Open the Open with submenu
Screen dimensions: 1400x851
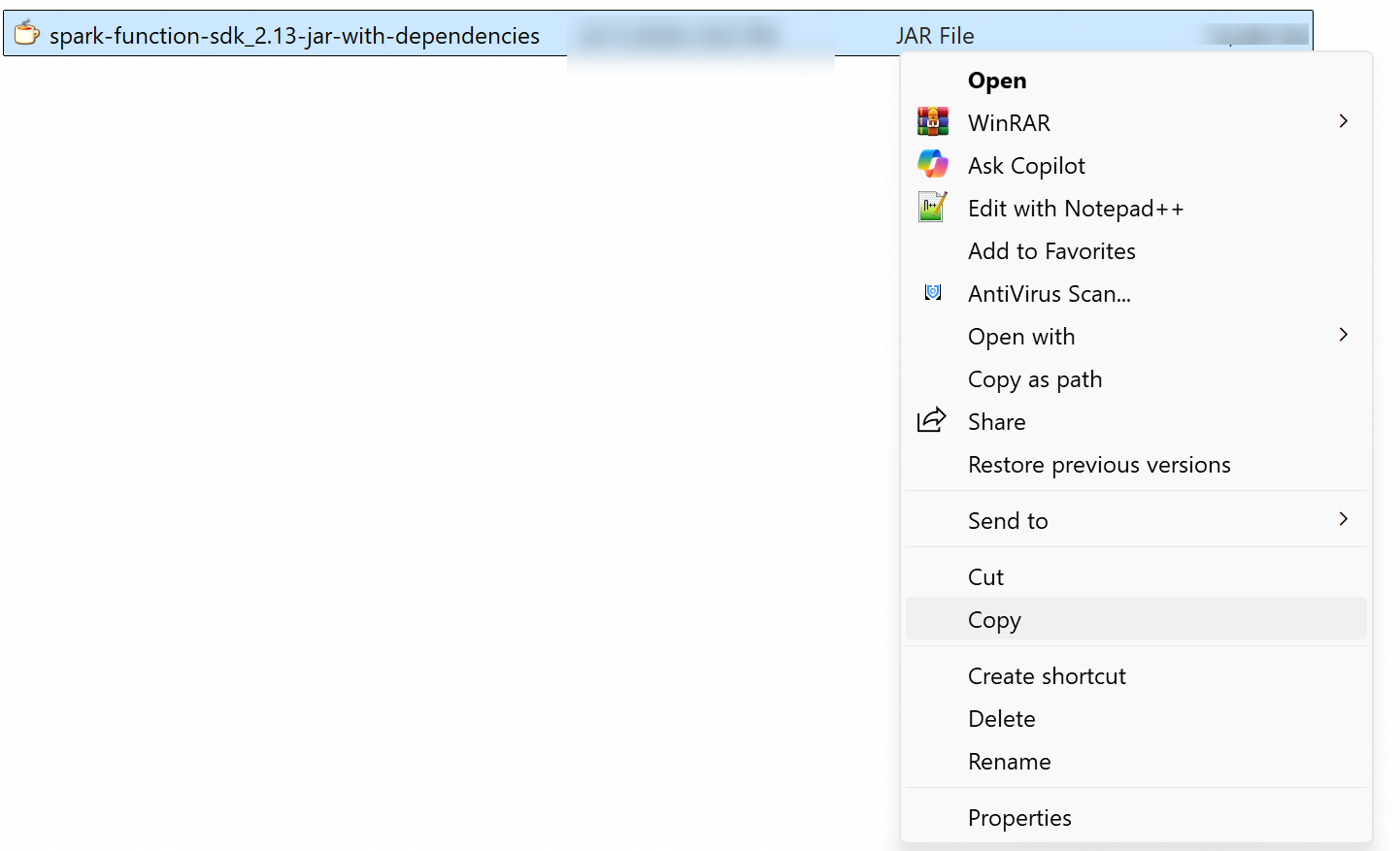click(x=1136, y=337)
